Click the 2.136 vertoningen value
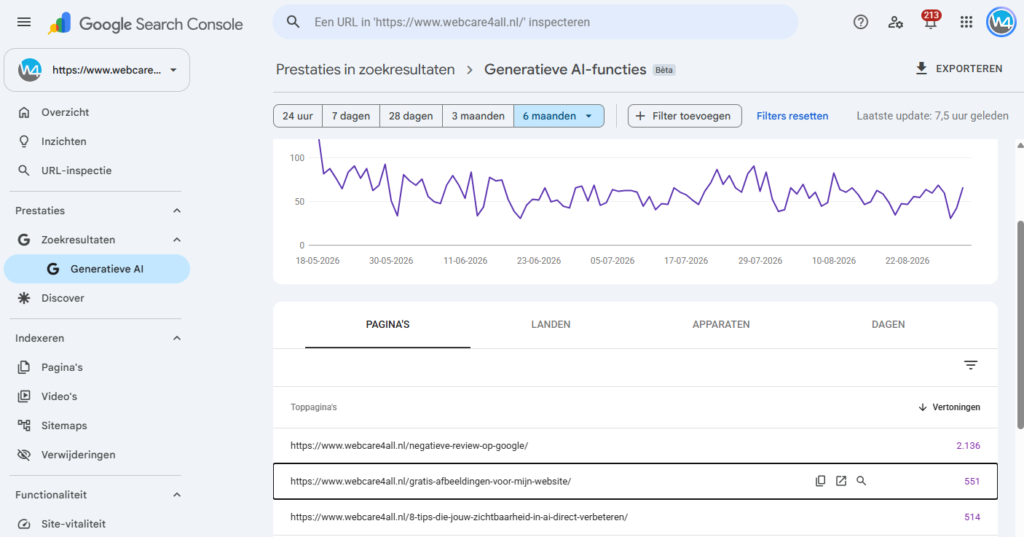Viewport: 1024px width, 537px height. (968, 446)
